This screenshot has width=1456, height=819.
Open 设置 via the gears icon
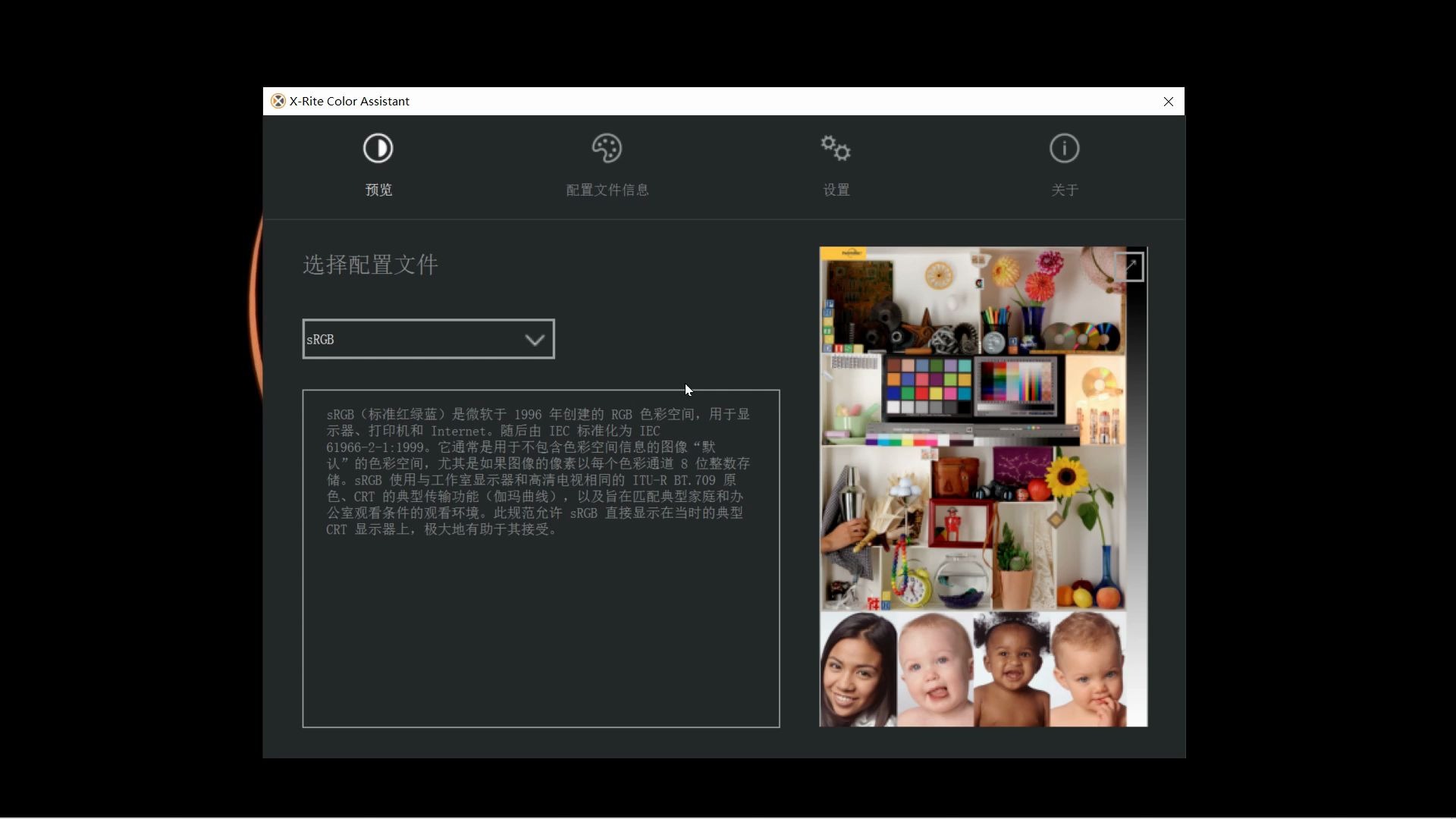tap(835, 149)
